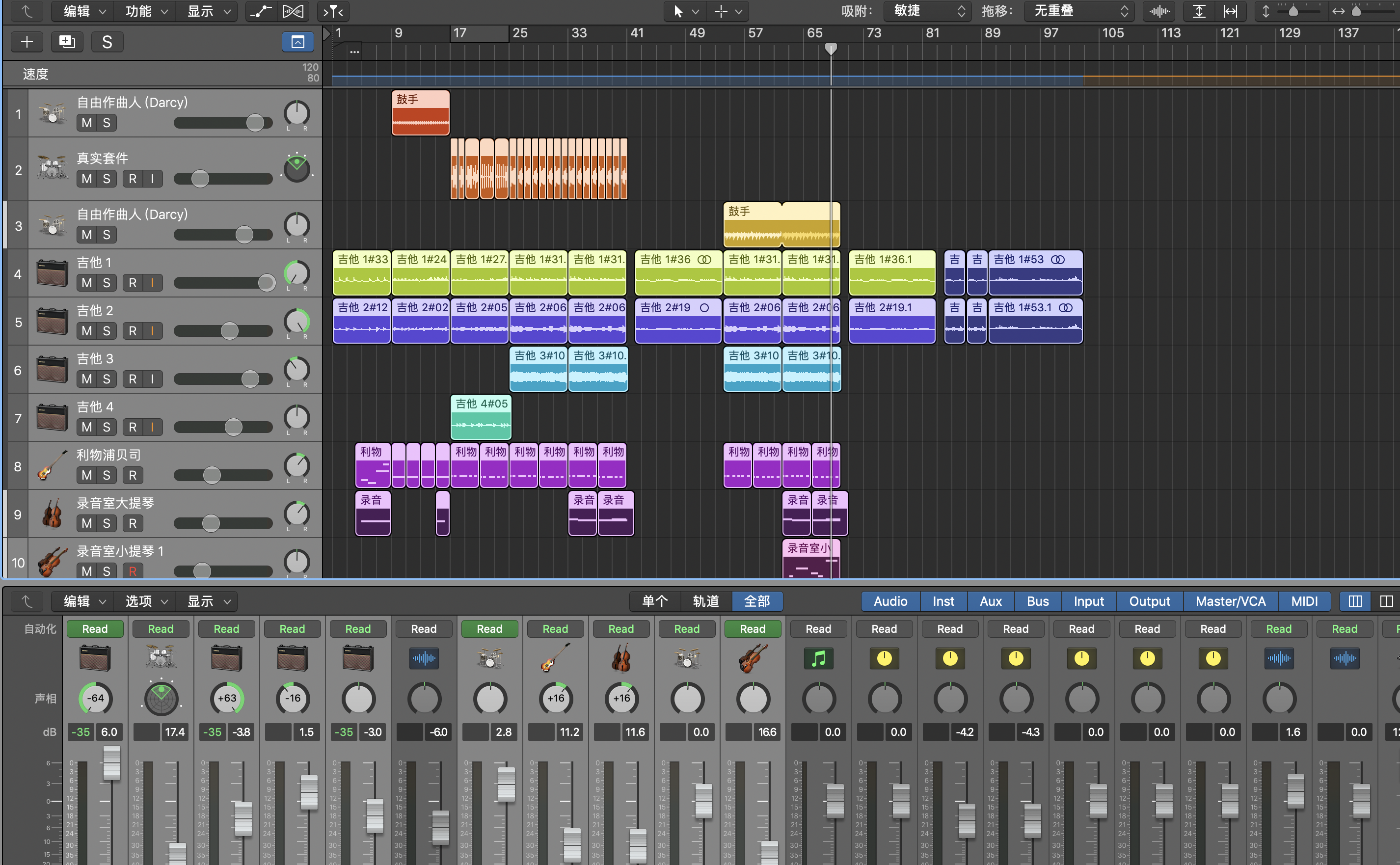Open the tracks area 显示 menu
Viewport: 1400px width, 865px height.
(207, 11)
